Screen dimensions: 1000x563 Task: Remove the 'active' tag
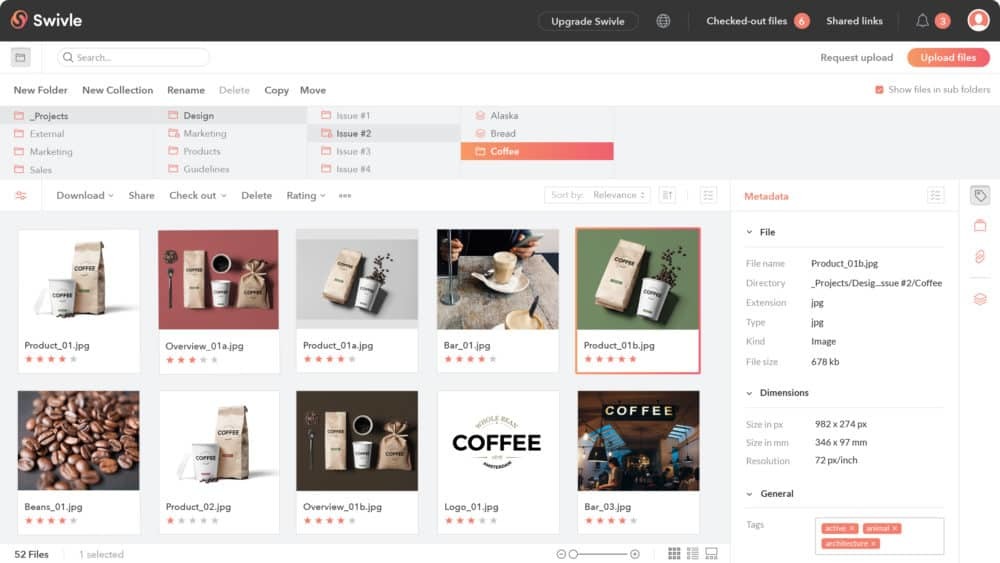click(x=852, y=528)
